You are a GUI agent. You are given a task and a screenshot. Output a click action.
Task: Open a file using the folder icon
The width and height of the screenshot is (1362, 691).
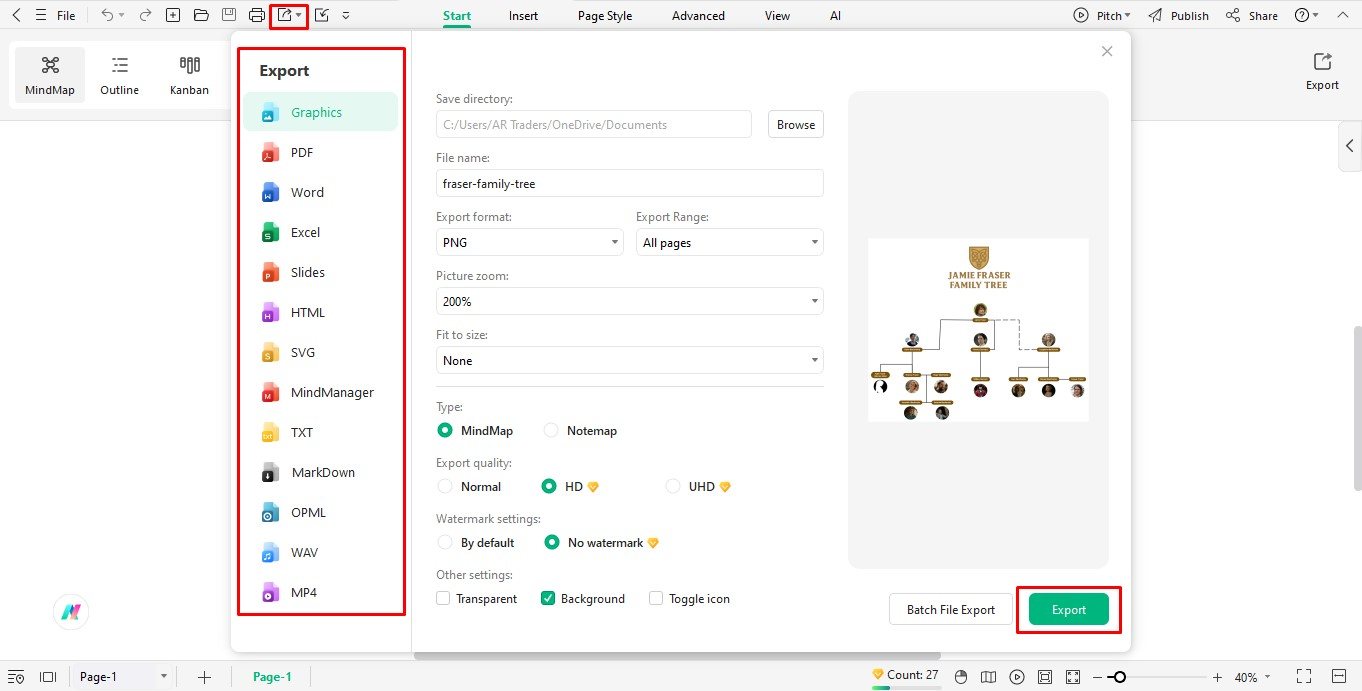(200, 15)
